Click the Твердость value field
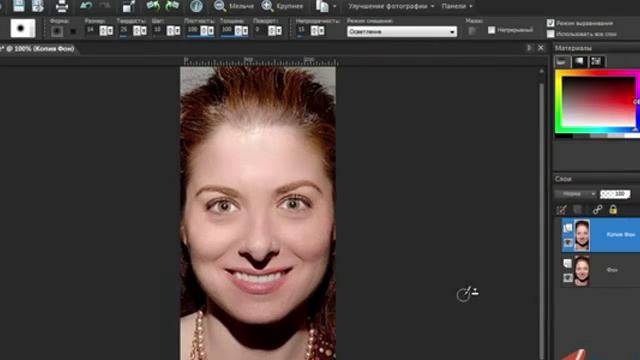The width and height of the screenshot is (640, 360). tap(124, 30)
